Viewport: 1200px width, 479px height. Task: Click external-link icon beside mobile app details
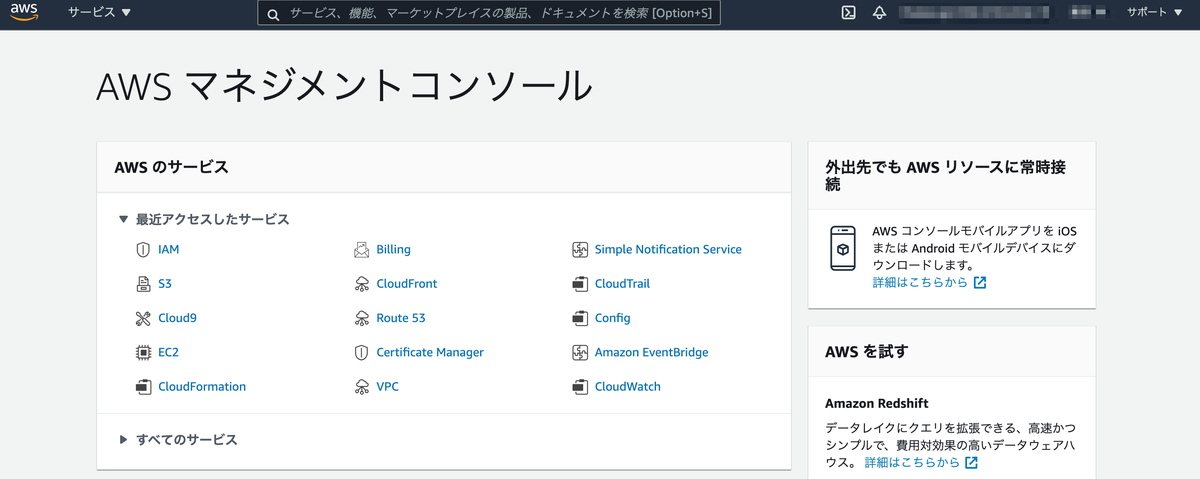pos(980,283)
